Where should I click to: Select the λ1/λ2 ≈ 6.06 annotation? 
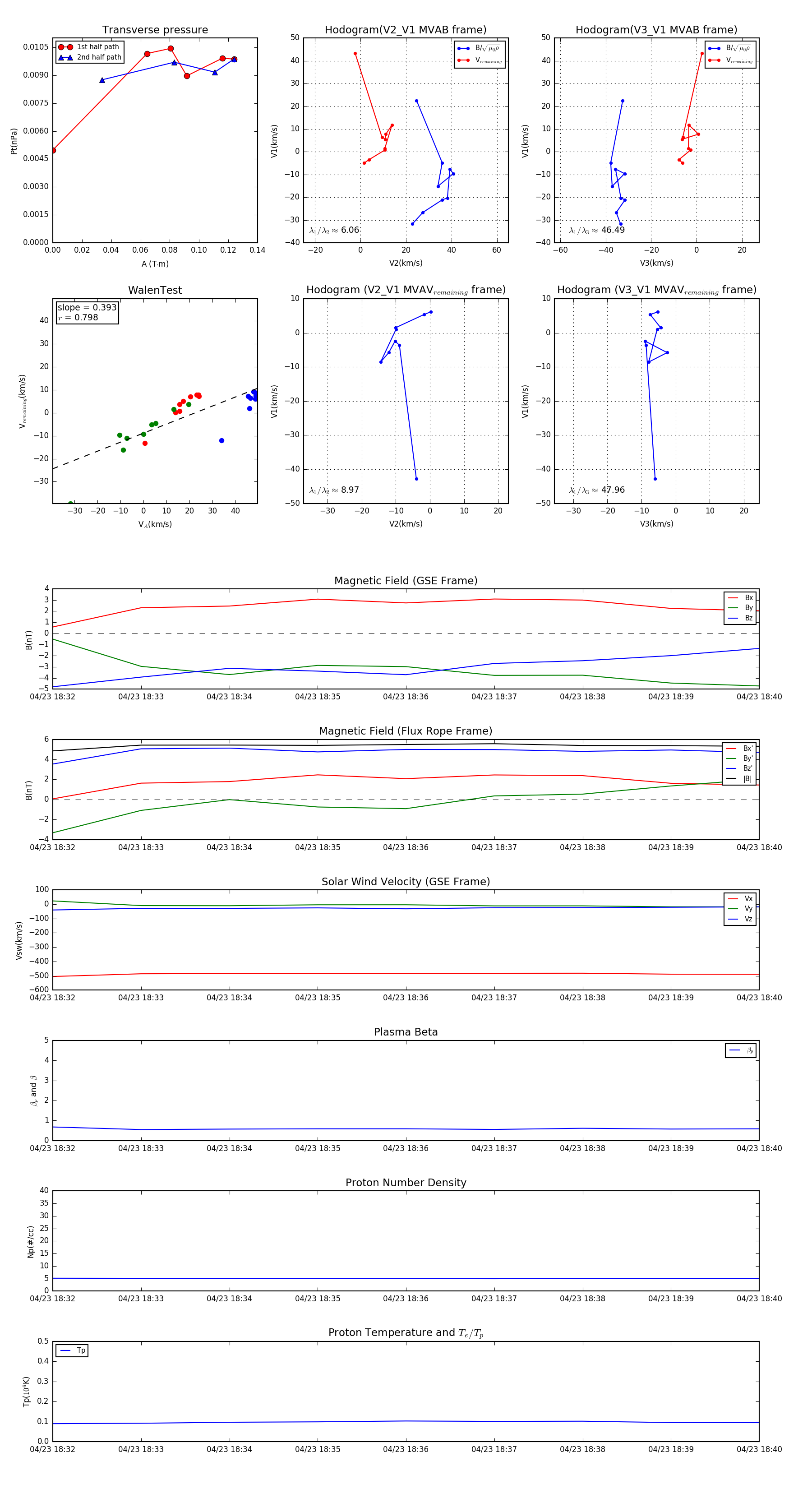coord(334,230)
